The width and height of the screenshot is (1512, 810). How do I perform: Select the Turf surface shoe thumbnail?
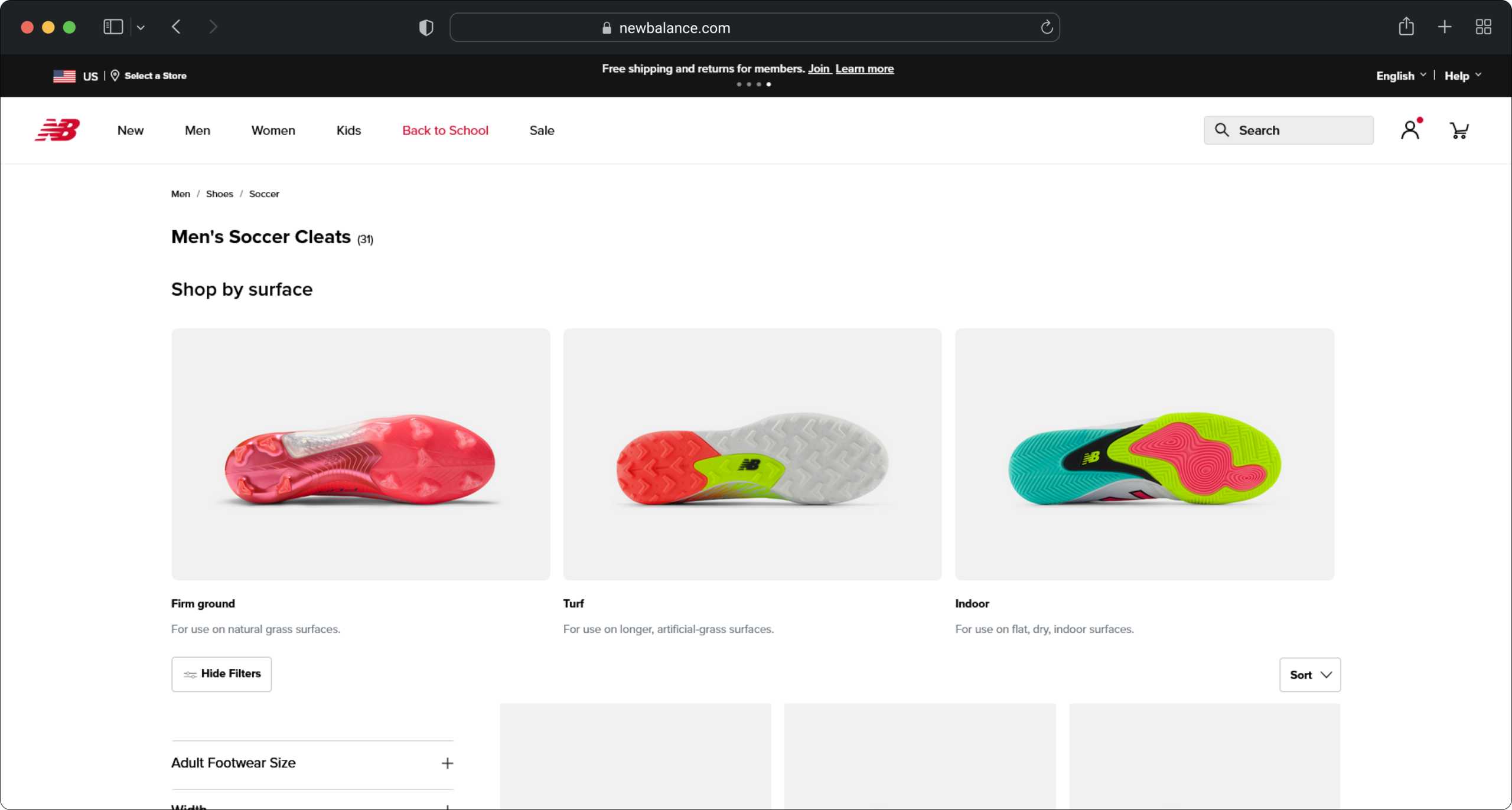tap(752, 454)
